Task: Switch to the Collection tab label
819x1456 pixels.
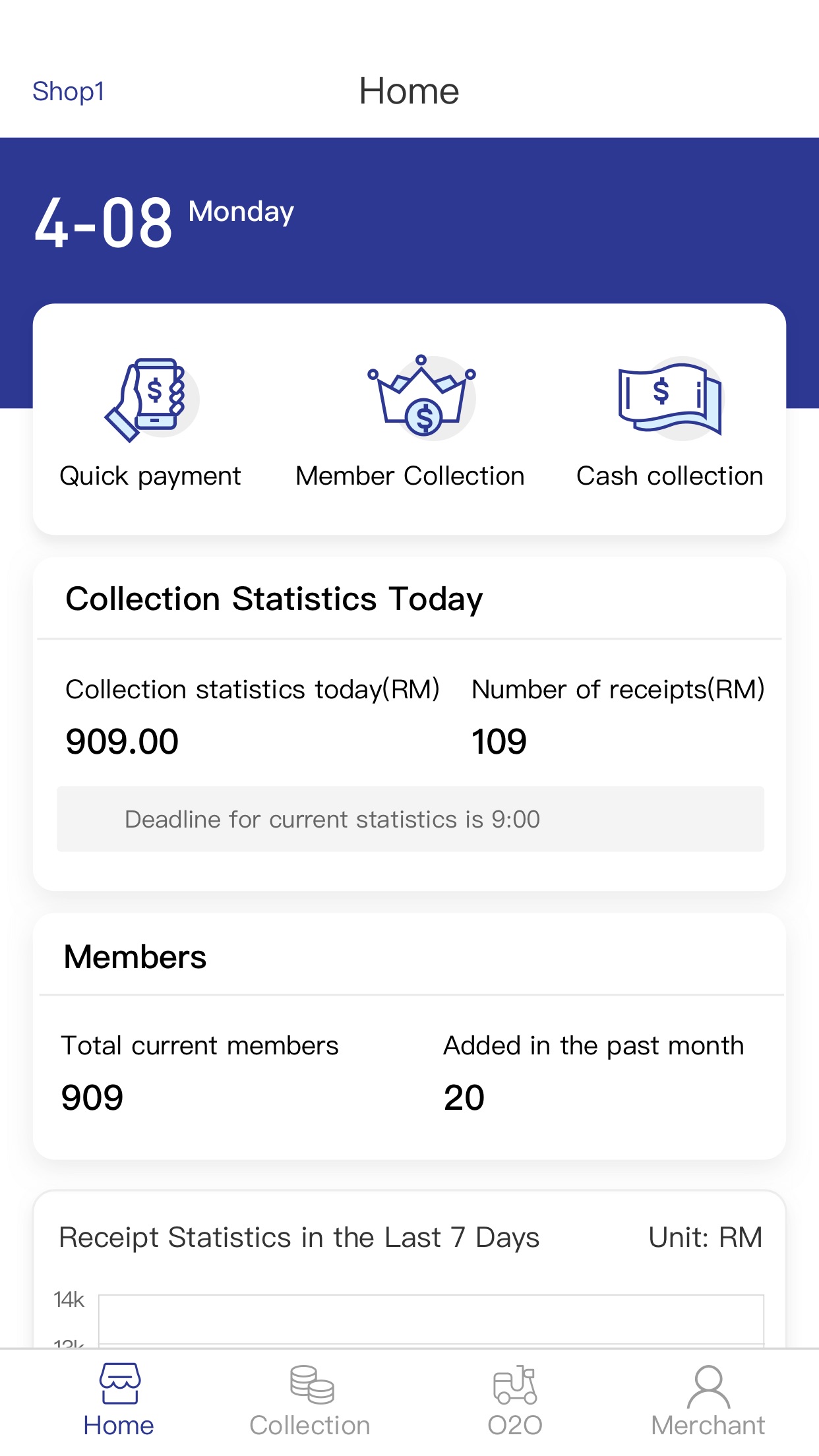Action: [310, 1426]
